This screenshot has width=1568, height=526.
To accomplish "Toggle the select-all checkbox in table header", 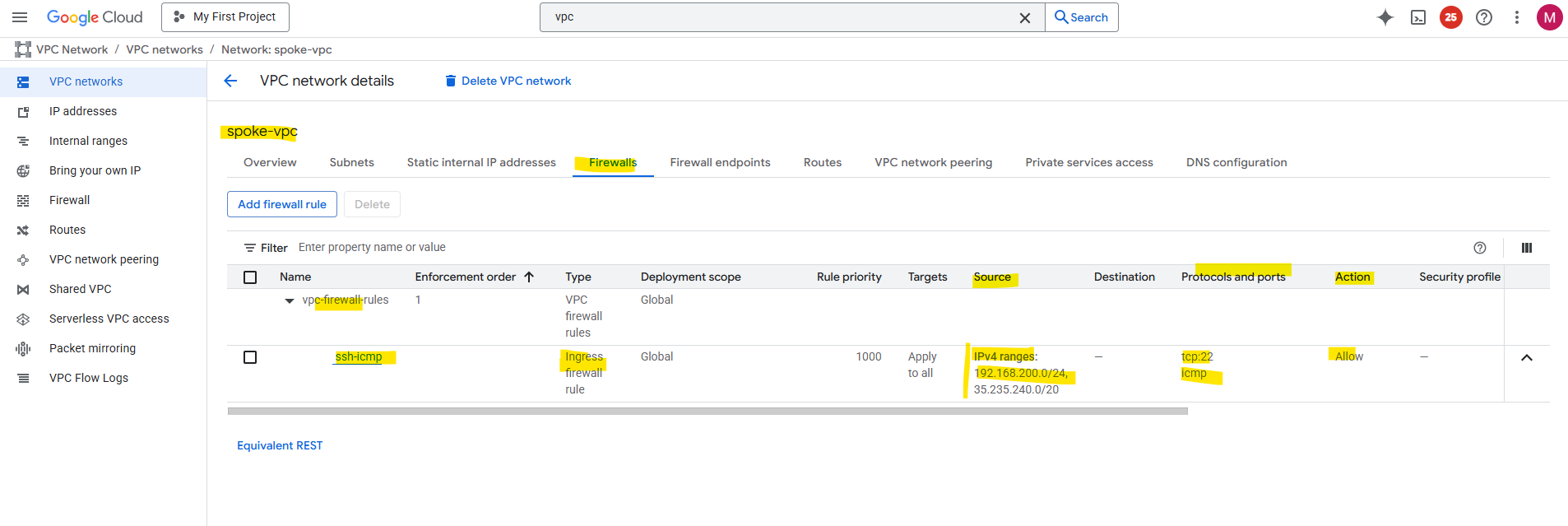I will pyautogui.click(x=250, y=277).
